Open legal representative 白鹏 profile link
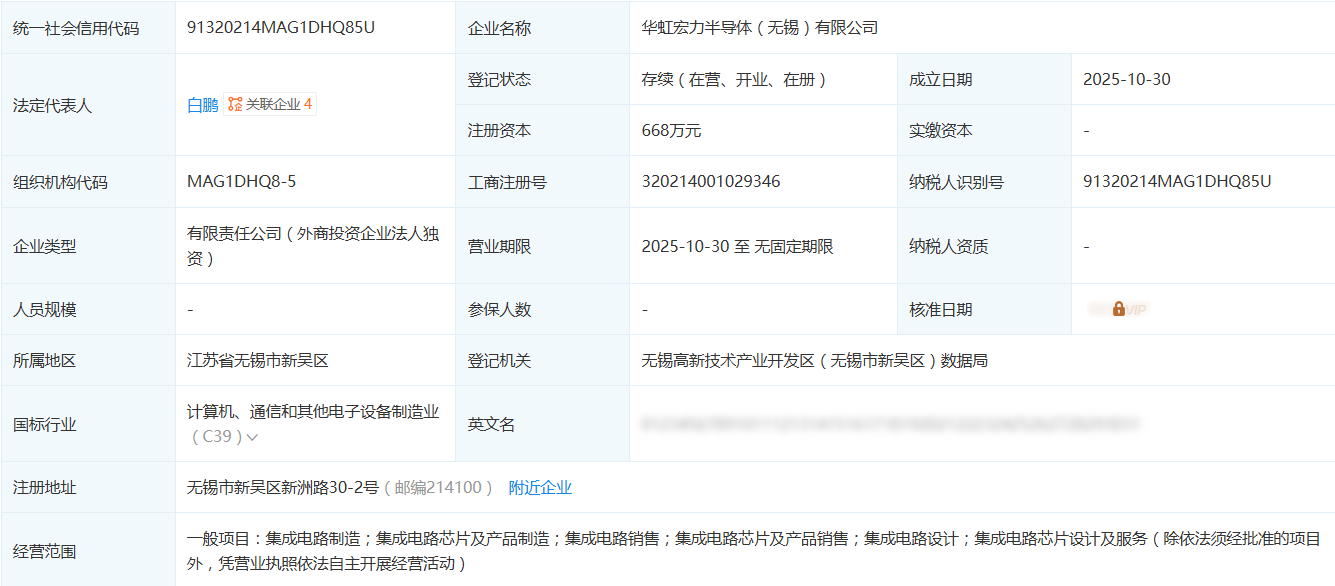This screenshot has width=1335, height=586. point(202,104)
